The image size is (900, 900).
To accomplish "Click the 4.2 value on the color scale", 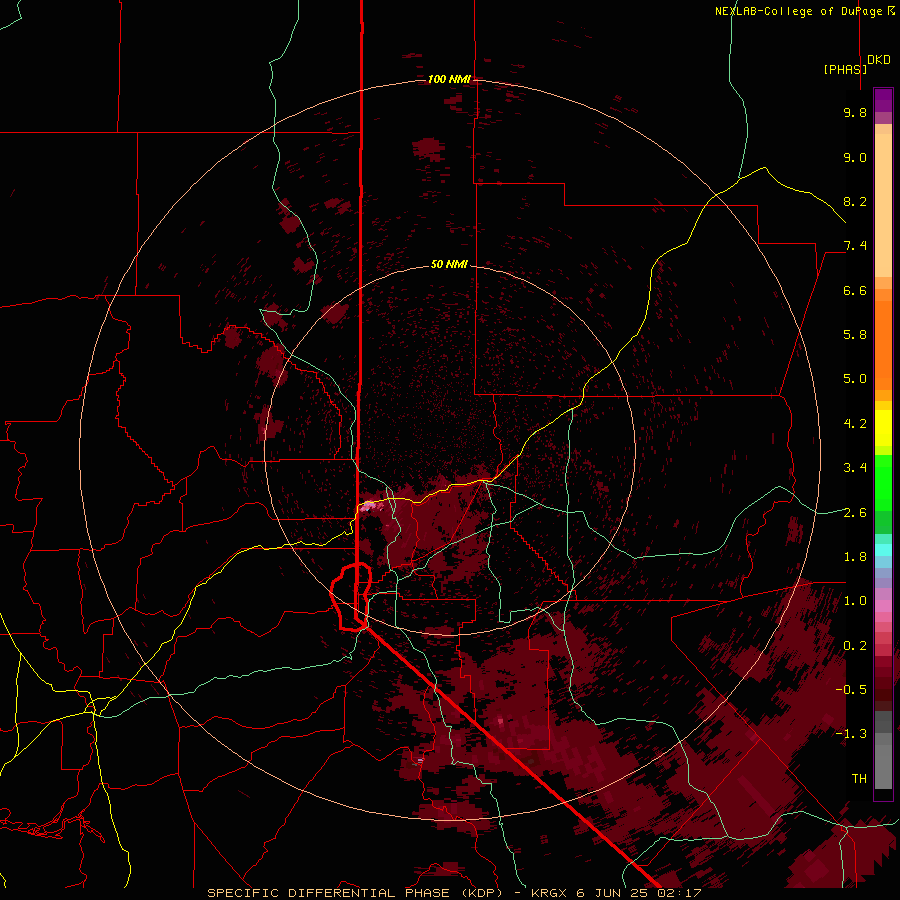I will pyautogui.click(x=855, y=424).
